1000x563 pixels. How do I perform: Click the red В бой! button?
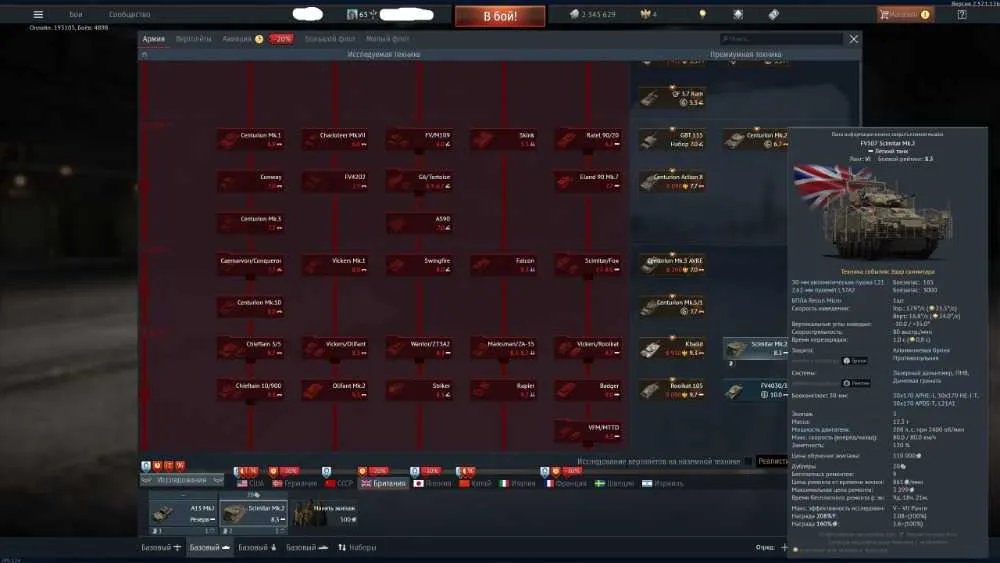[500, 16]
